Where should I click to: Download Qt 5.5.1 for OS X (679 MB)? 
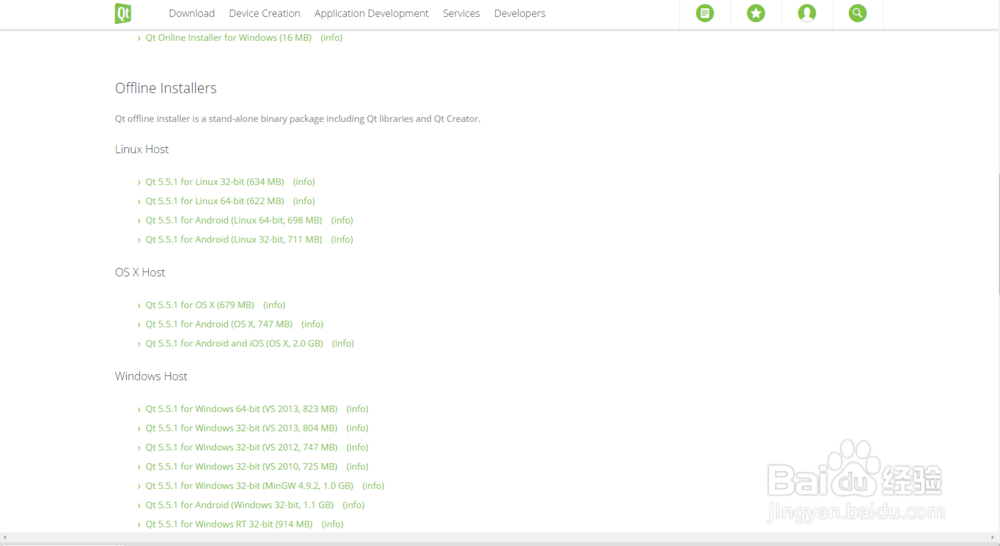[200, 305]
